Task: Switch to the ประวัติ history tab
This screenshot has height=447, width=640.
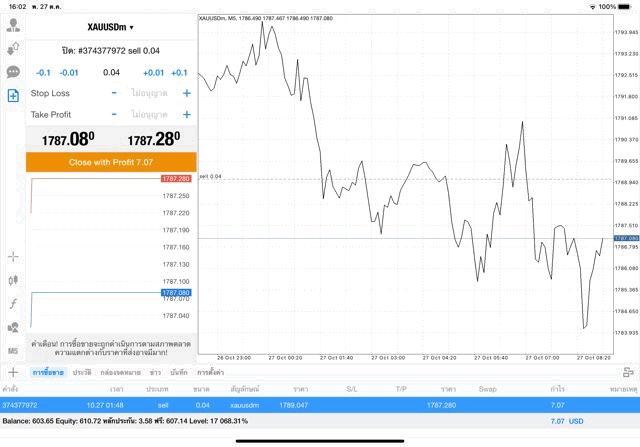Action: (82, 372)
